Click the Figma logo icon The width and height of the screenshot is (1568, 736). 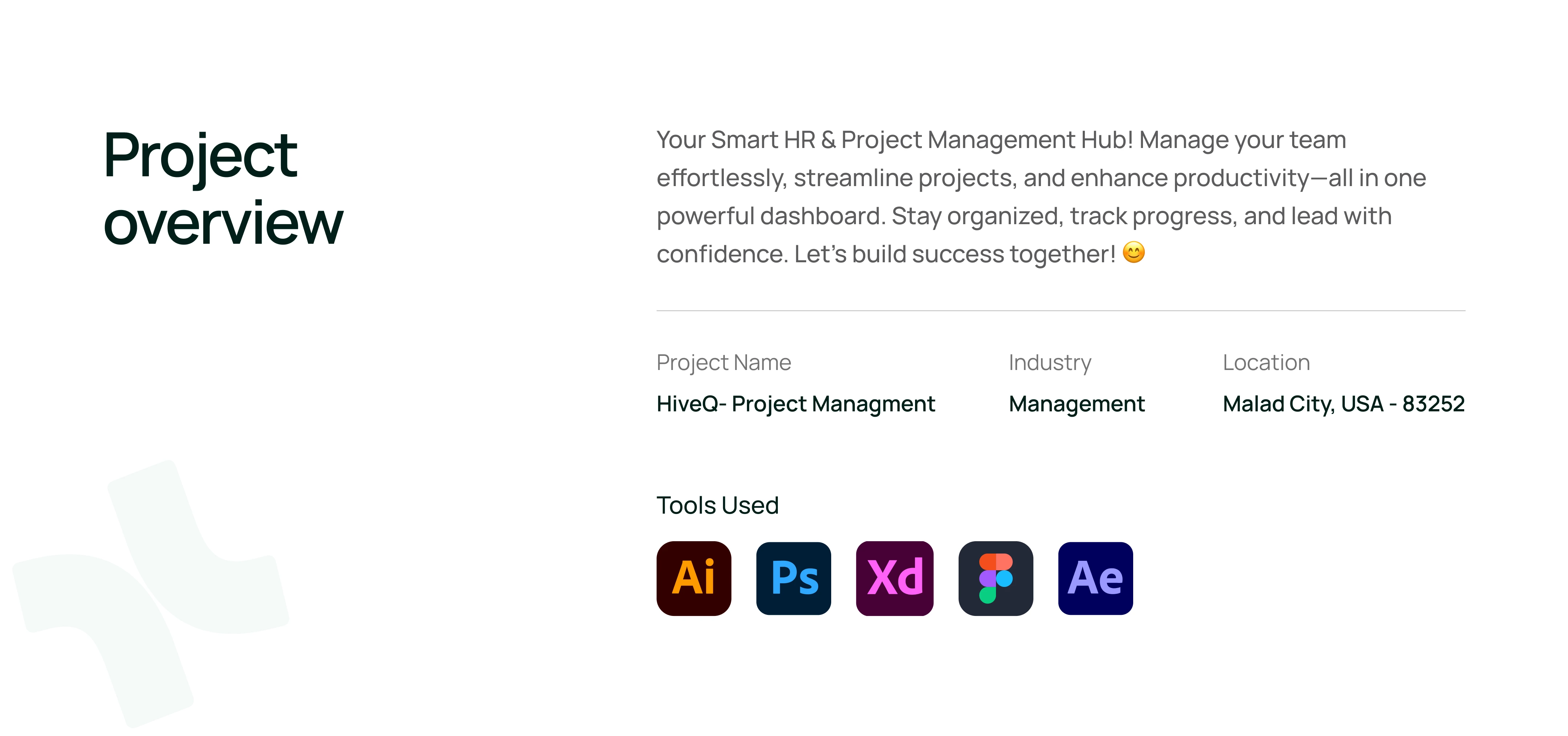coord(995,578)
